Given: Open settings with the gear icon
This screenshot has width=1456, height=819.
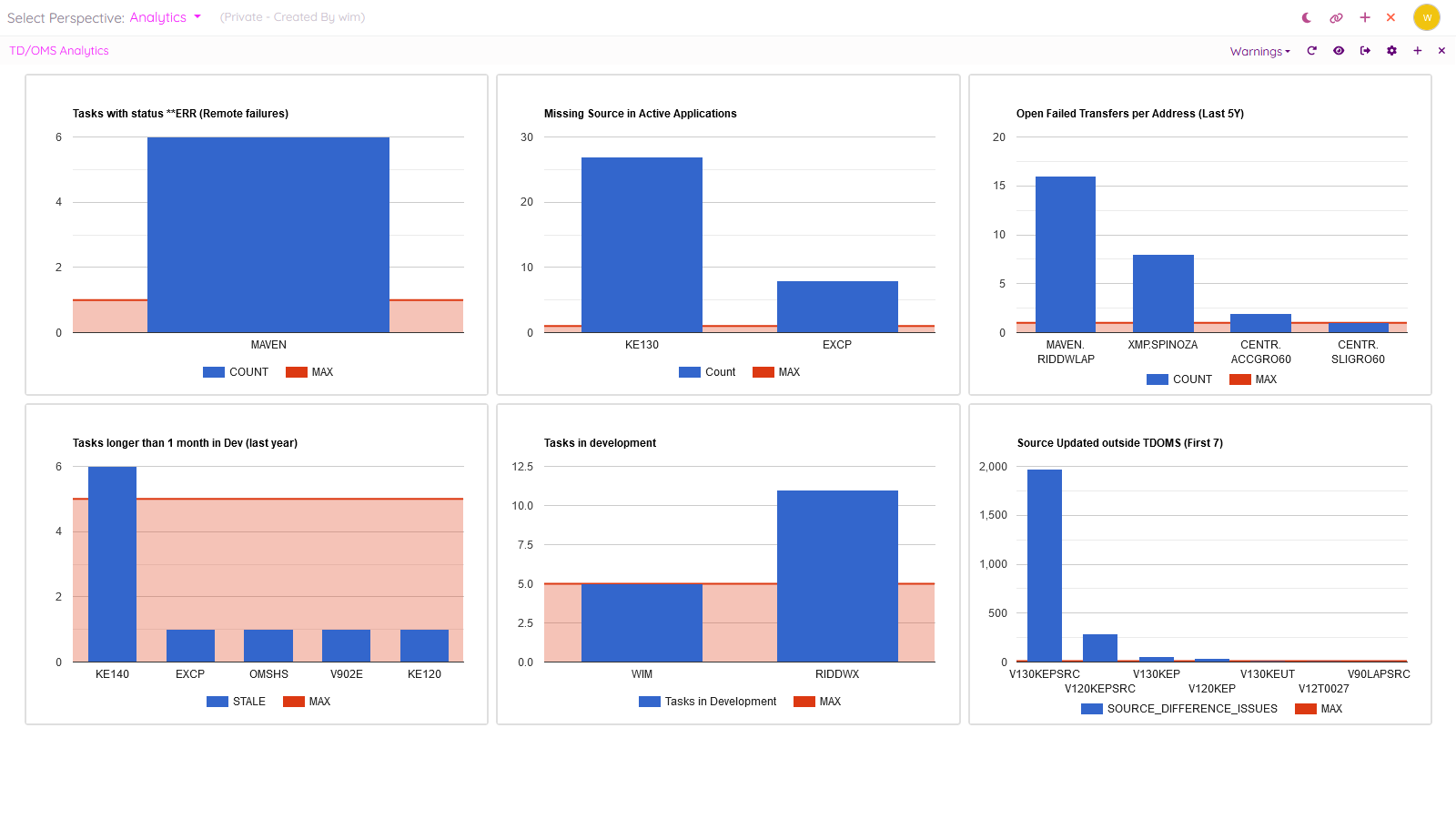Looking at the screenshot, I should (x=1391, y=51).
